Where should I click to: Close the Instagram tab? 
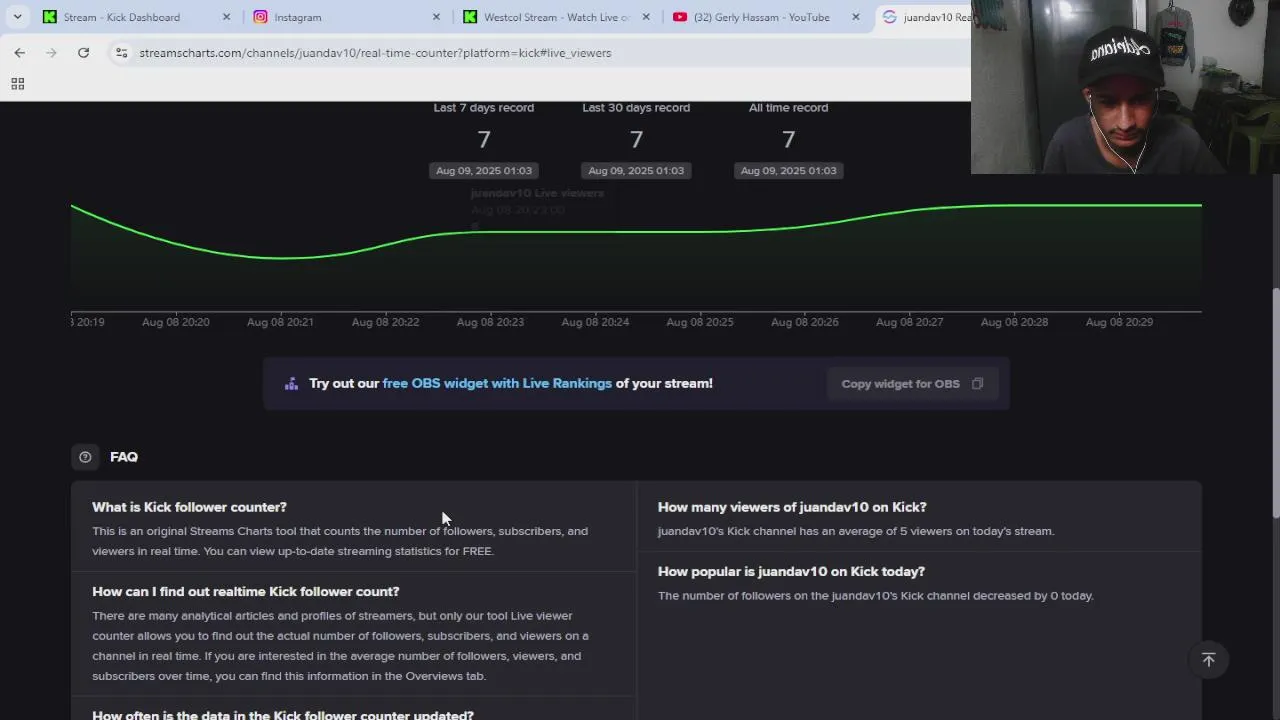click(436, 17)
